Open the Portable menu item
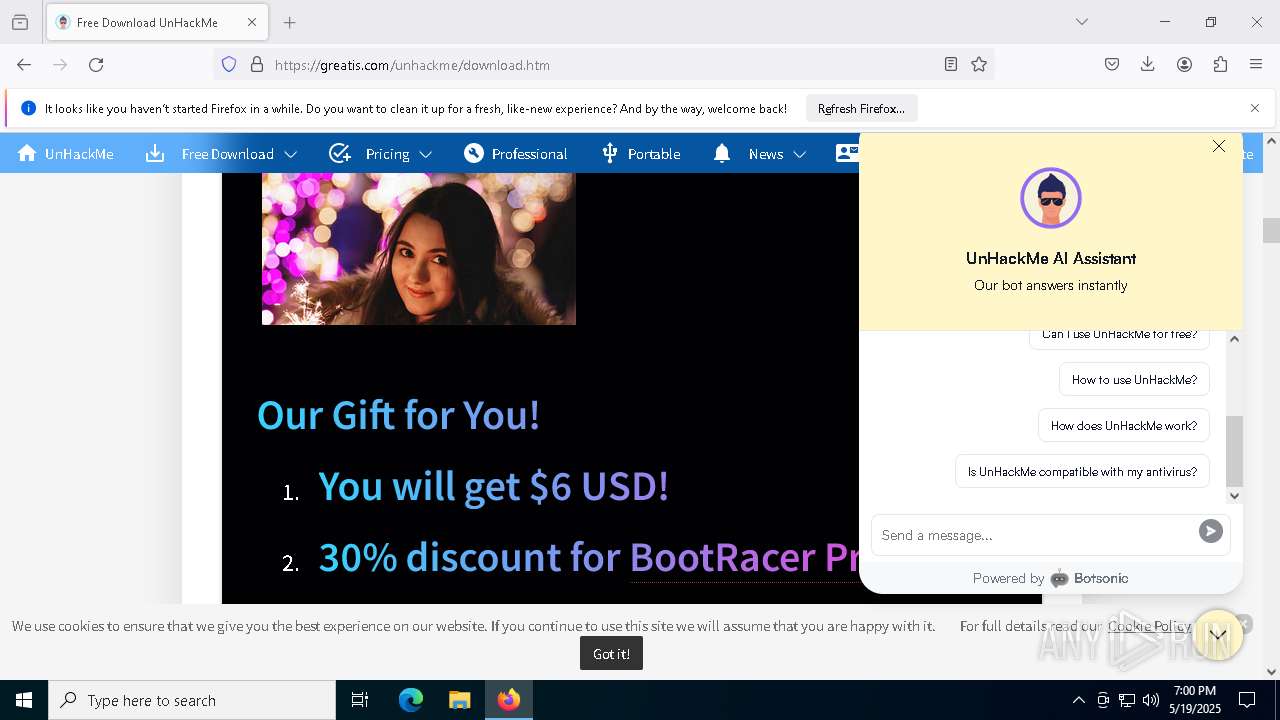Image resolution: width=1280 pixels, height=720 pixels. (641, 153)
